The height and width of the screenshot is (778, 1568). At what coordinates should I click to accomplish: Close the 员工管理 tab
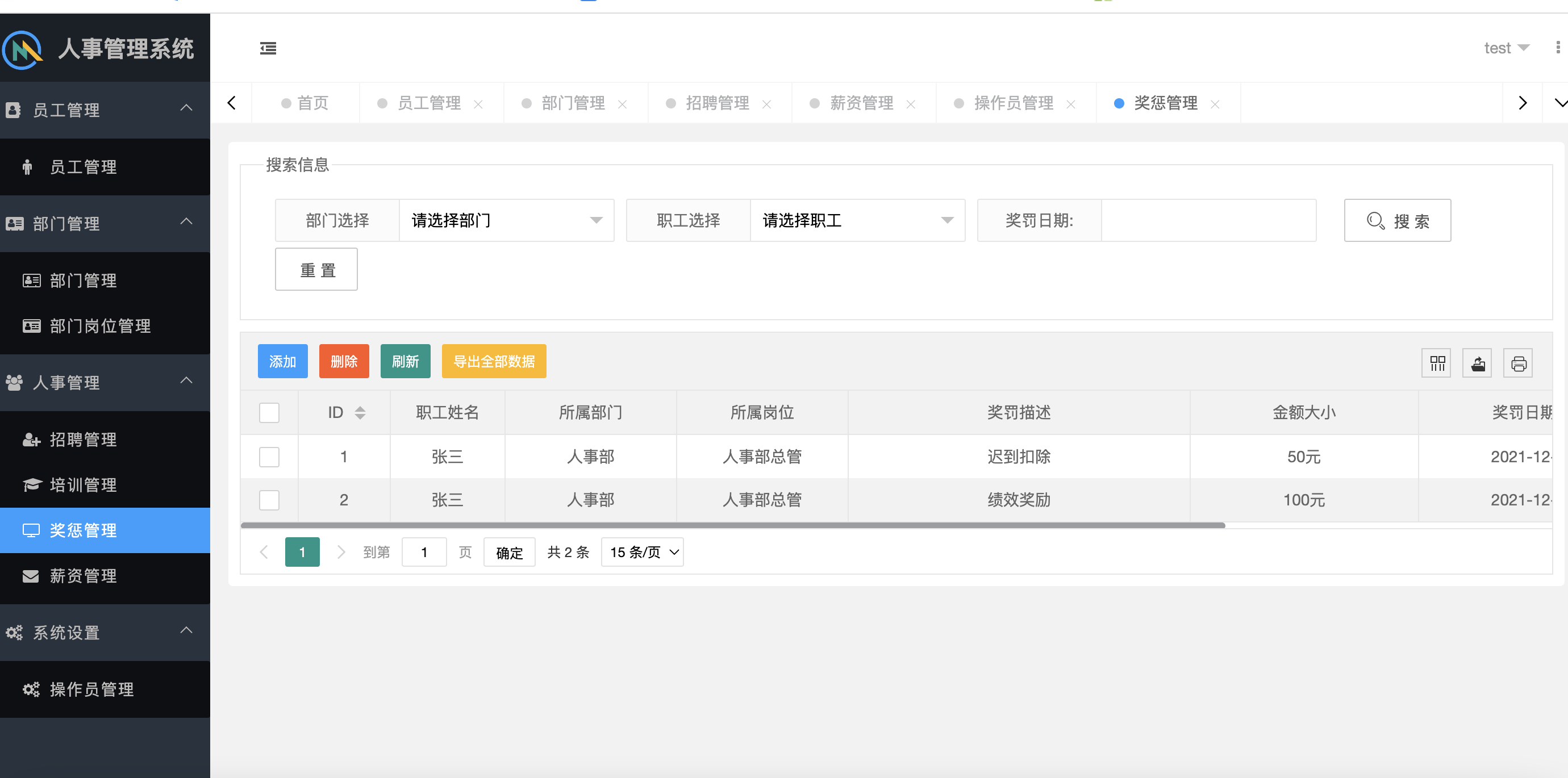click(x=478, y=104)
